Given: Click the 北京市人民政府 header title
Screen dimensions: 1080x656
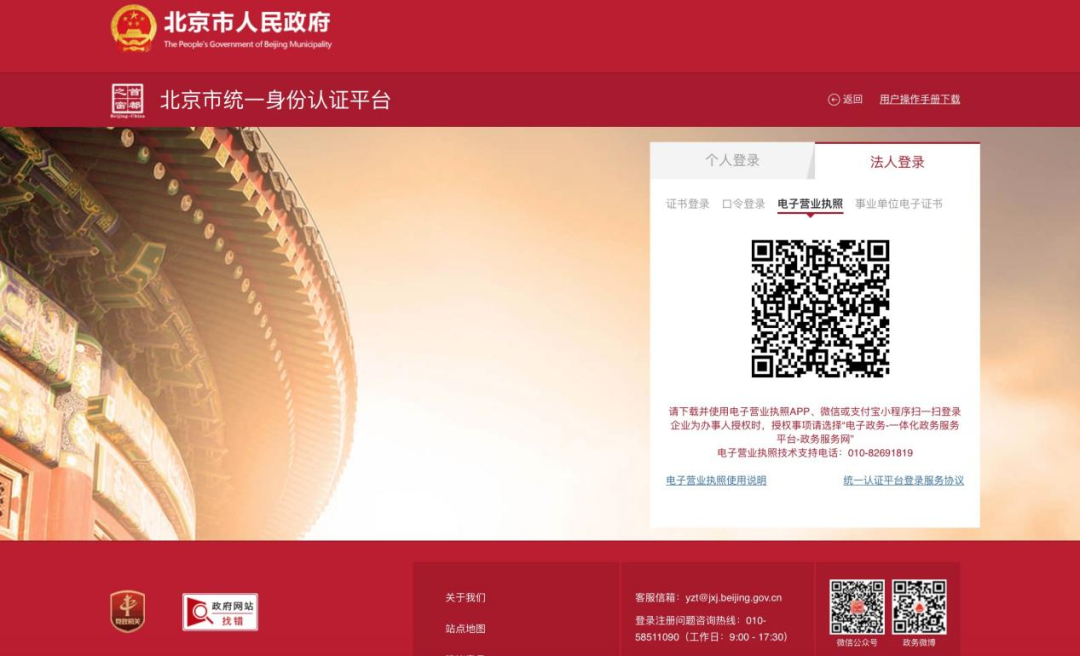Looking at the screenshot, I should (247, 23).
